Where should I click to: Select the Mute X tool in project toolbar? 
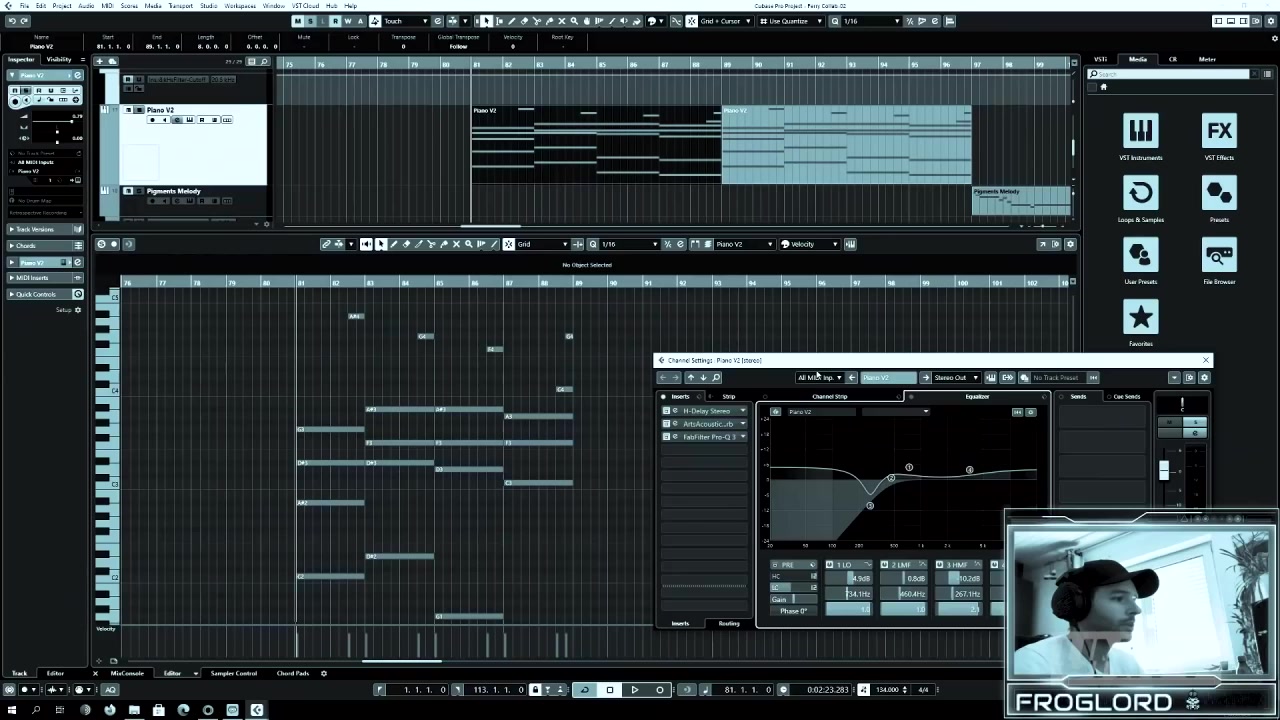coord(561,21)
